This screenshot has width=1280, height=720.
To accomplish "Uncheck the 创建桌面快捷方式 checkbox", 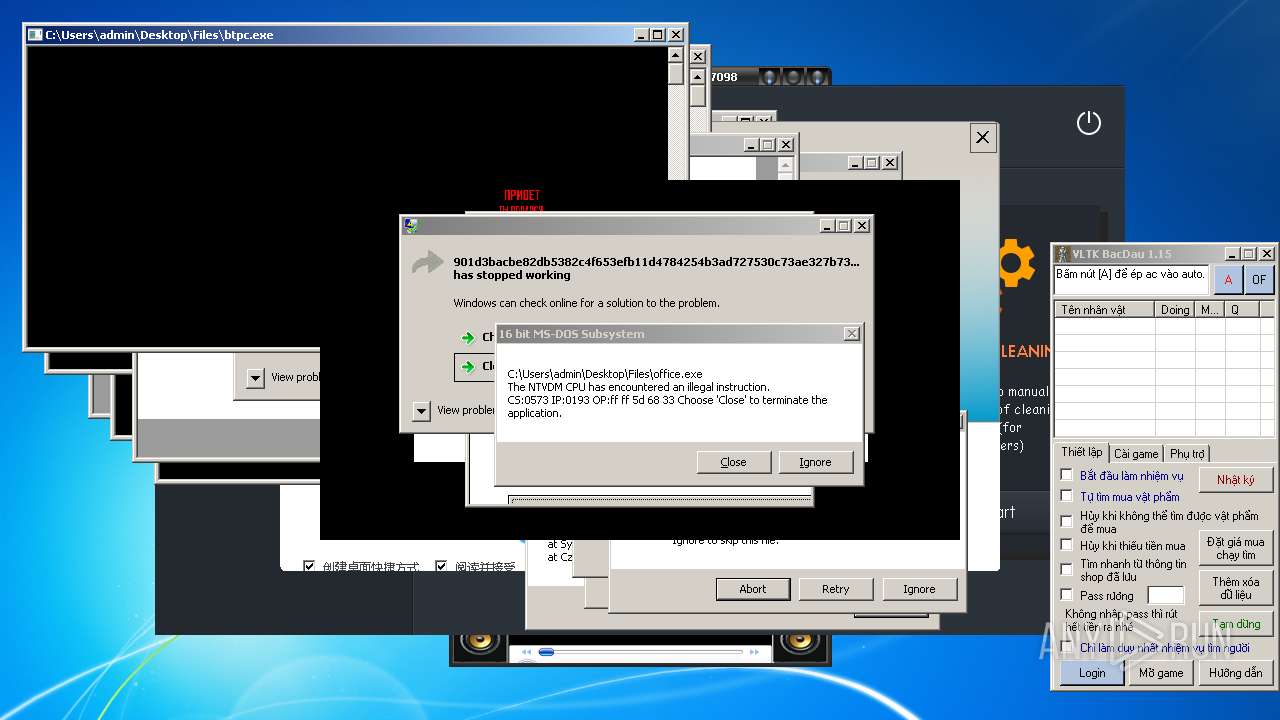I will click(x=309, y=566).
